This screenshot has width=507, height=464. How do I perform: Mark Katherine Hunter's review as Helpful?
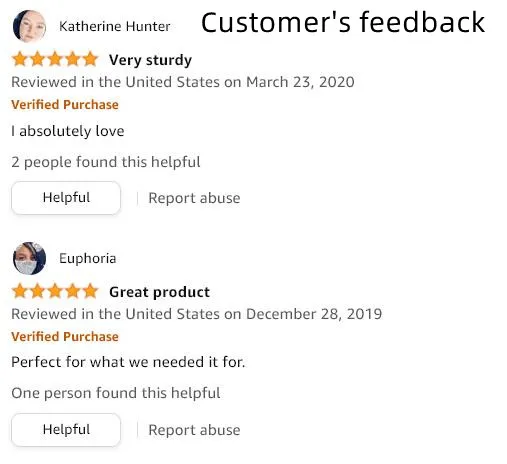pyautogui.click(x=66, y=198)
